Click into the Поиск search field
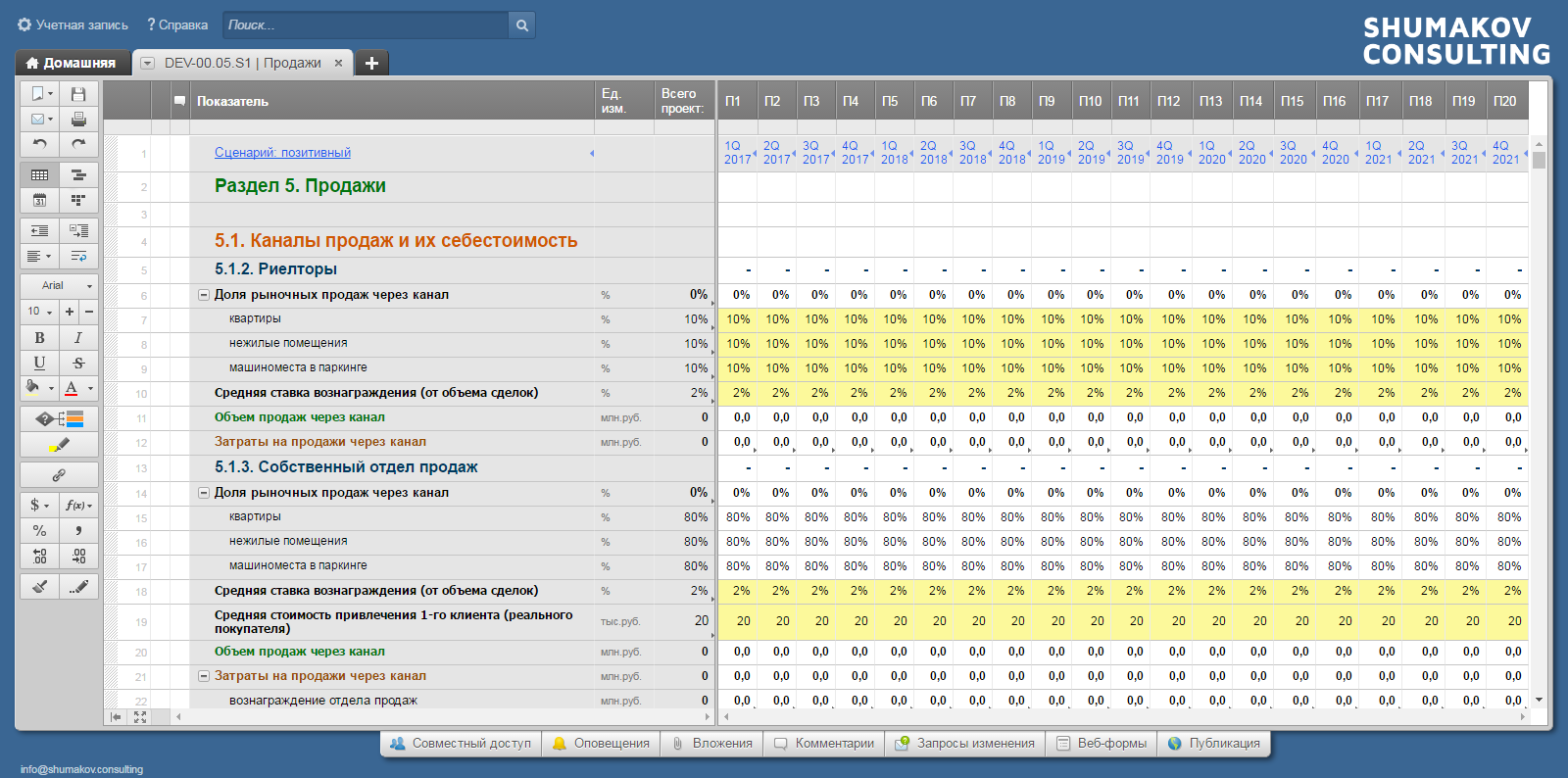This screenshot has height=778, width=1568. pyautogui.click(x=366, y=25)
